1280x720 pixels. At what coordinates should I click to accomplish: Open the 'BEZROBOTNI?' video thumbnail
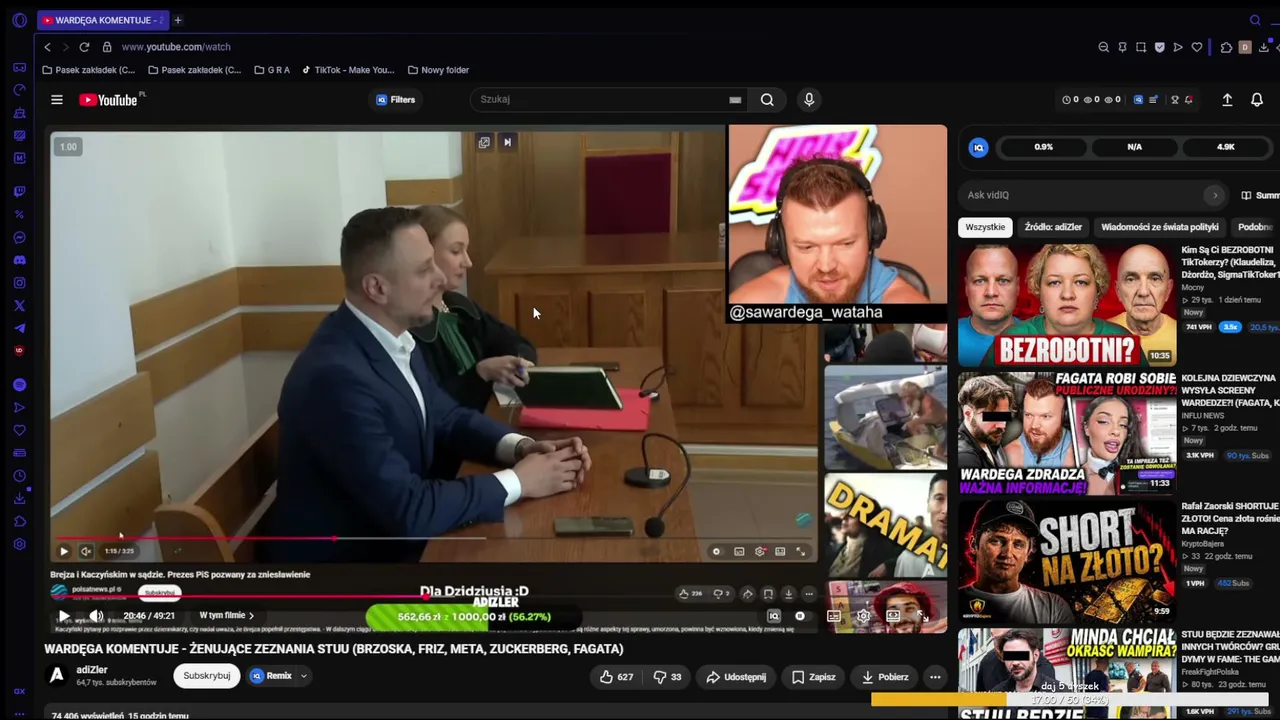coord(1067,305)
